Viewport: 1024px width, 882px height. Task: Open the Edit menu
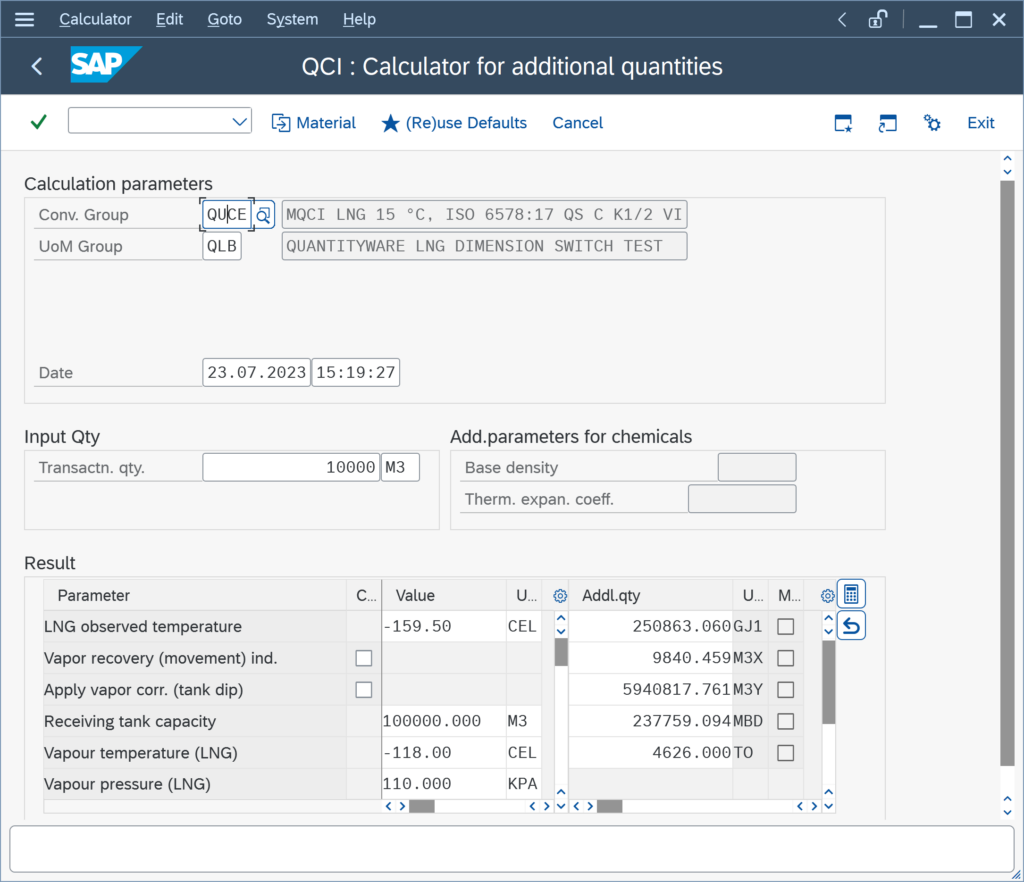click(169, 20)
